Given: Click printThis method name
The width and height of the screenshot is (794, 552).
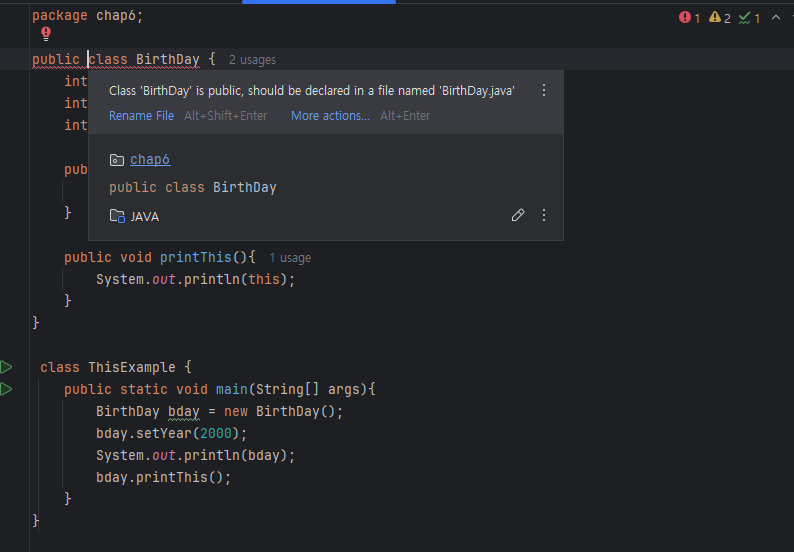Looking at the screenshot, I should click(x=195, y=257).
